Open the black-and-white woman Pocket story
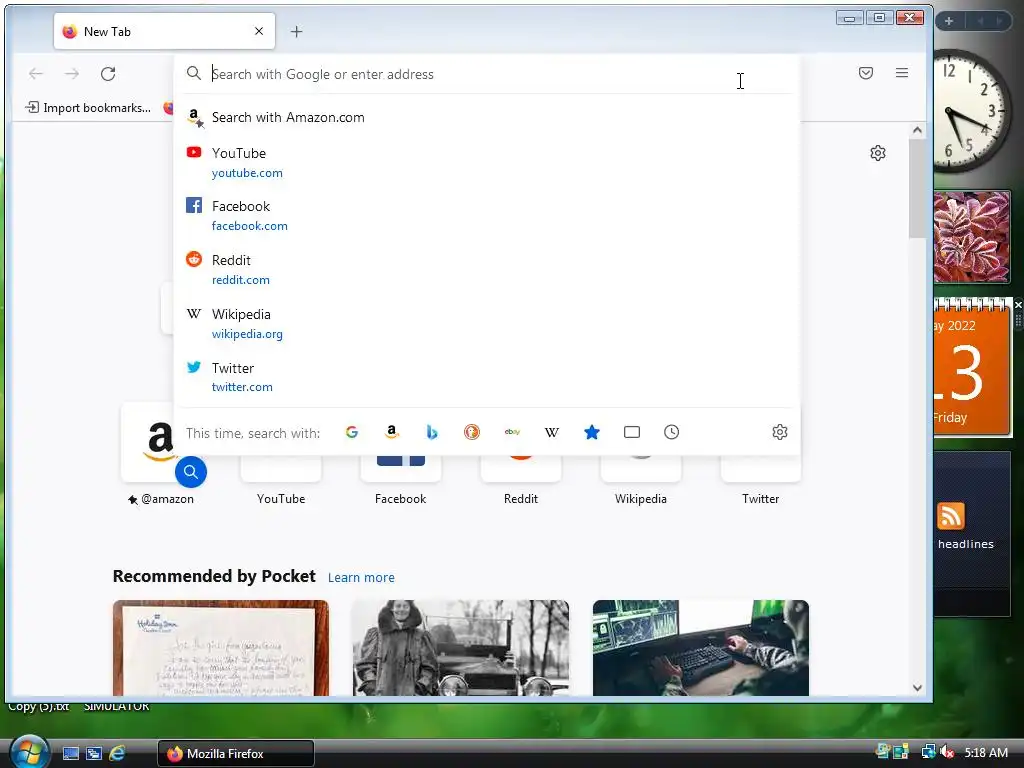This screenshot has width=1024, height=768. [460, 648]
